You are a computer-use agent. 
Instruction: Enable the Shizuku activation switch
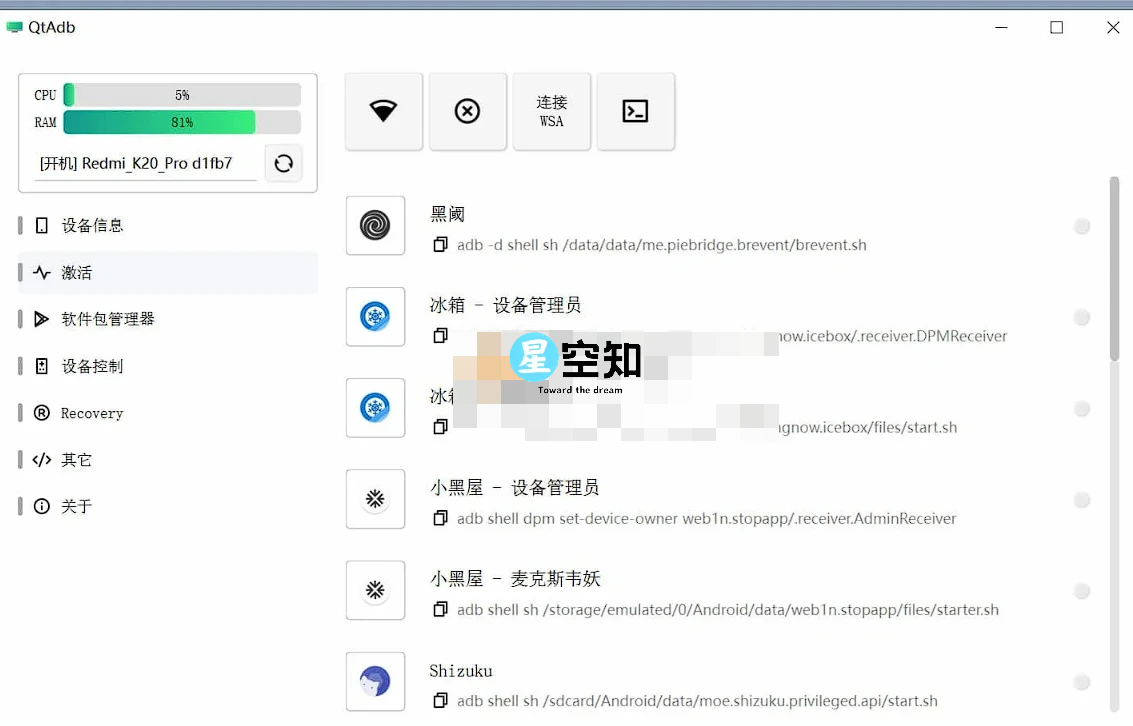[1081, 682]
